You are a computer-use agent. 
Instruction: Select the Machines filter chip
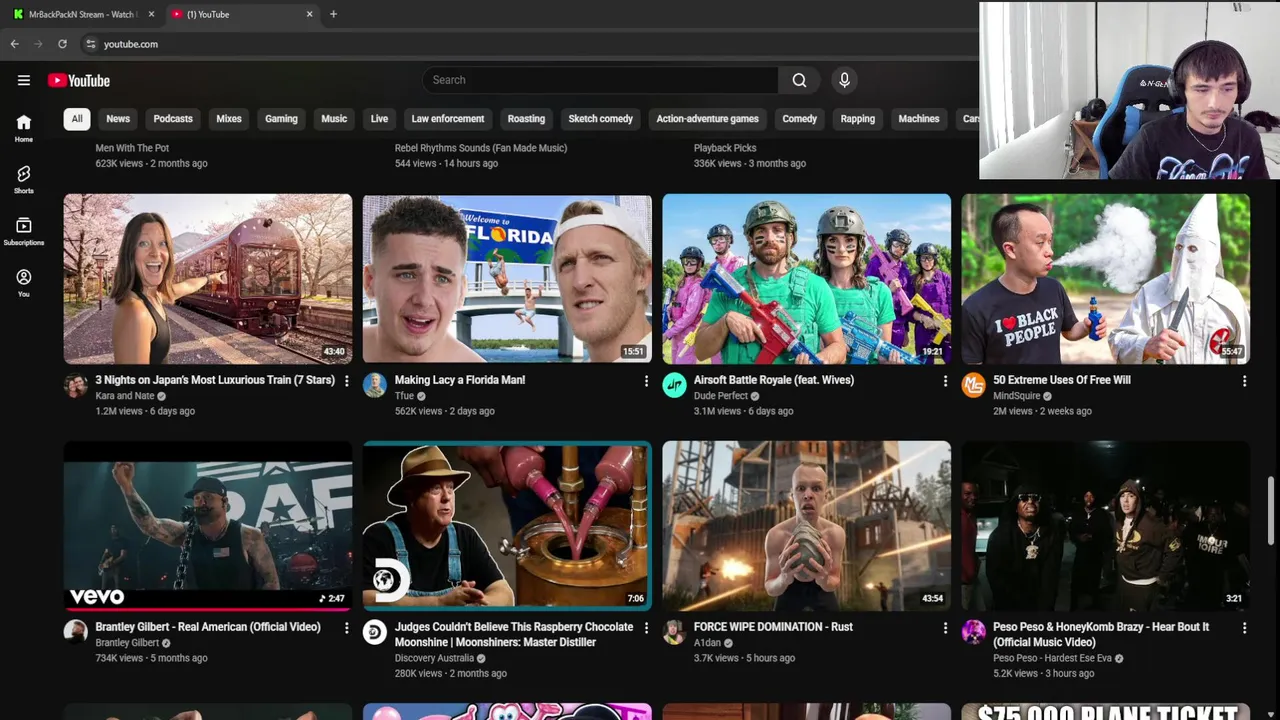click(x=919, y=119)
